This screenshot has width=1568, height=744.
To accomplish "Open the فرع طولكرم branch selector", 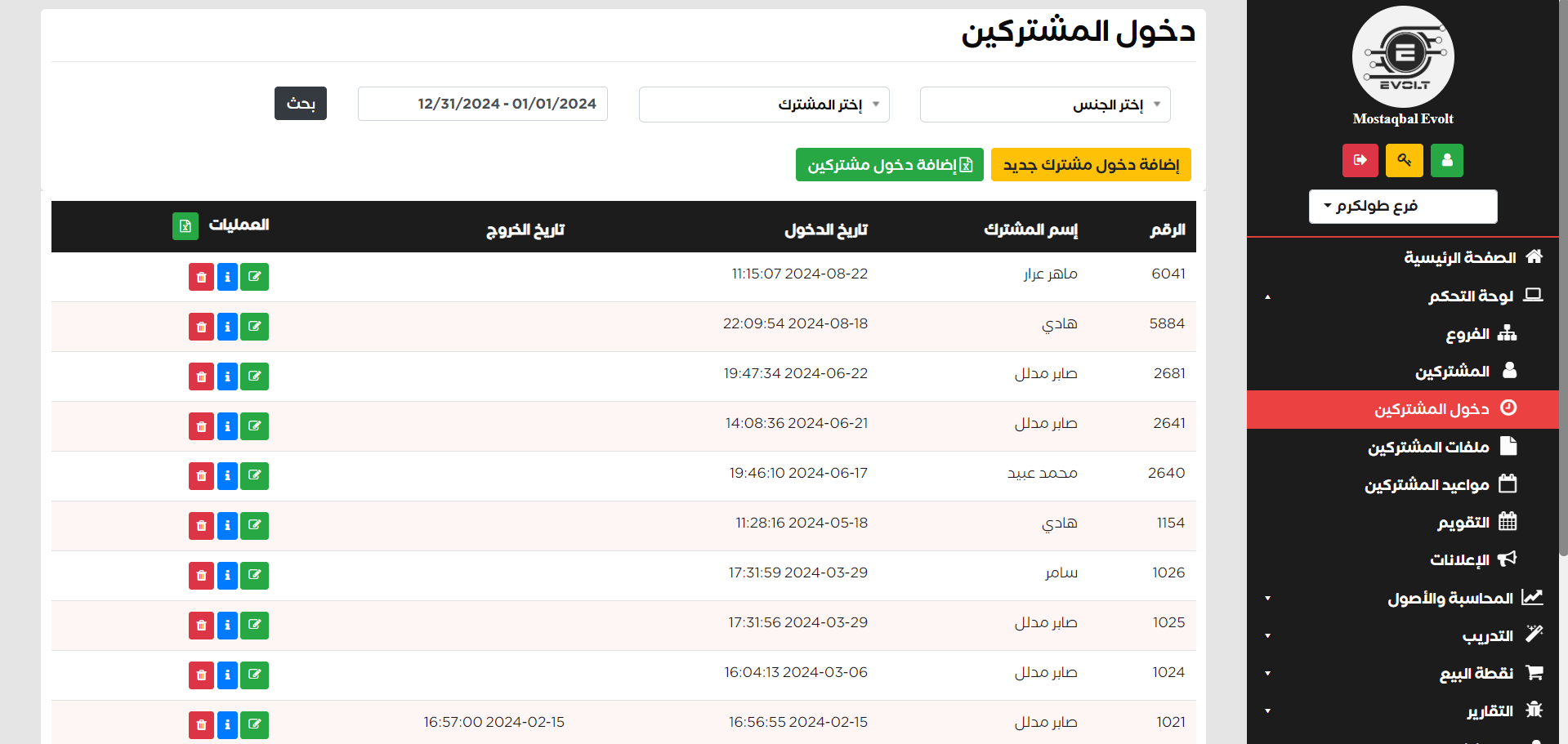I will (1402, 207).
